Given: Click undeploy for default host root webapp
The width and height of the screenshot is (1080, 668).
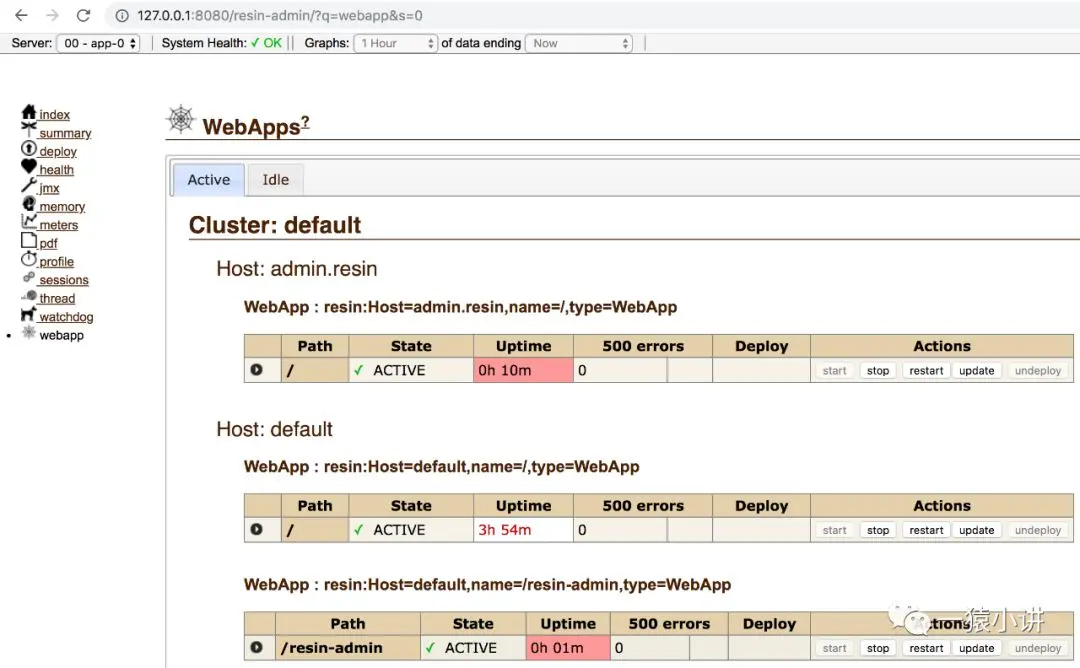Looking at the screenshot, I should (x=1037, y=530).
